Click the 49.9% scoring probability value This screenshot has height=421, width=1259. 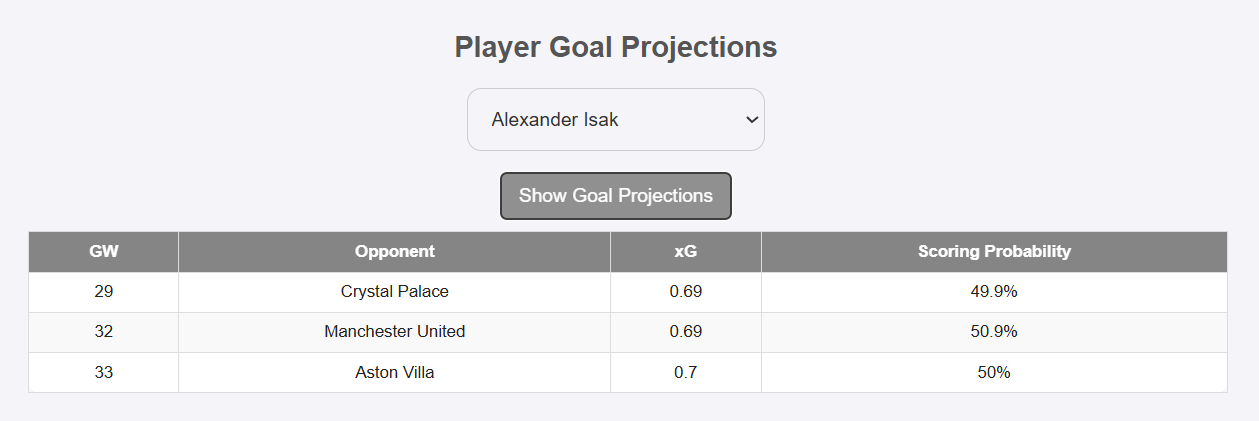[994, 292]
